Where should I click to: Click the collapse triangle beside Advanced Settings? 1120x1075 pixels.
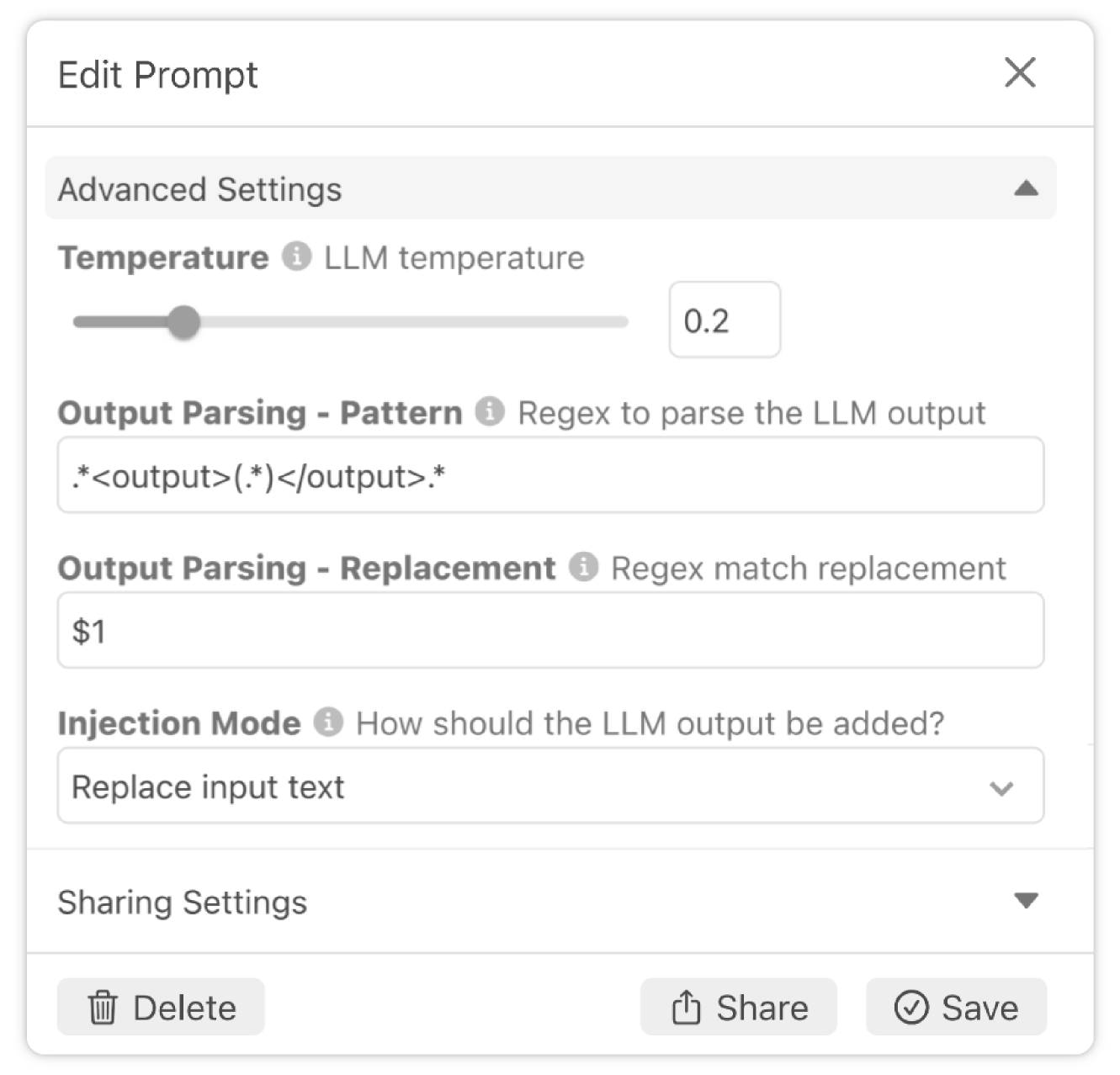[1026, 188]
